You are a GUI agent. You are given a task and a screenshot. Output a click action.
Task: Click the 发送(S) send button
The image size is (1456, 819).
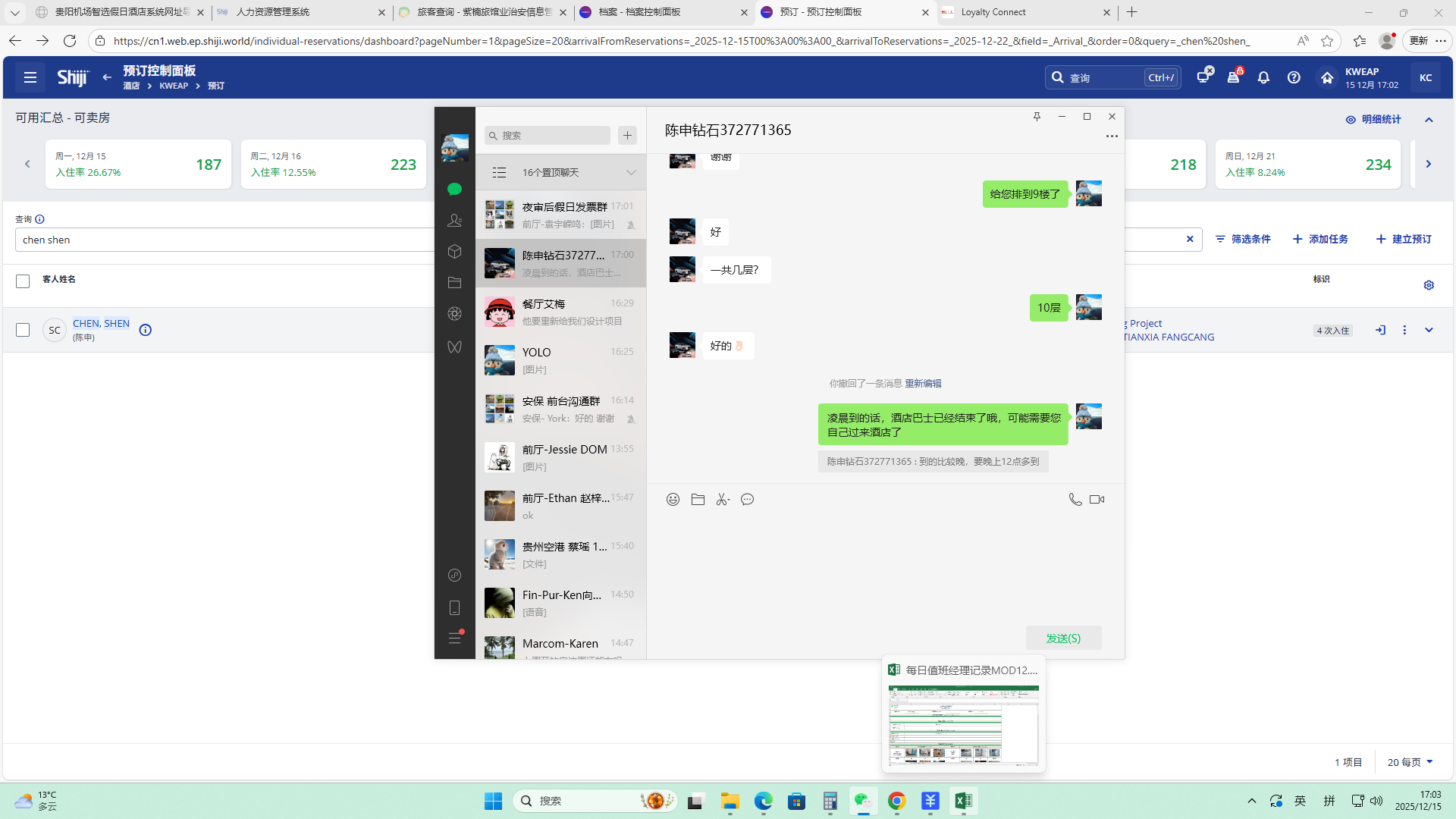1063,638
